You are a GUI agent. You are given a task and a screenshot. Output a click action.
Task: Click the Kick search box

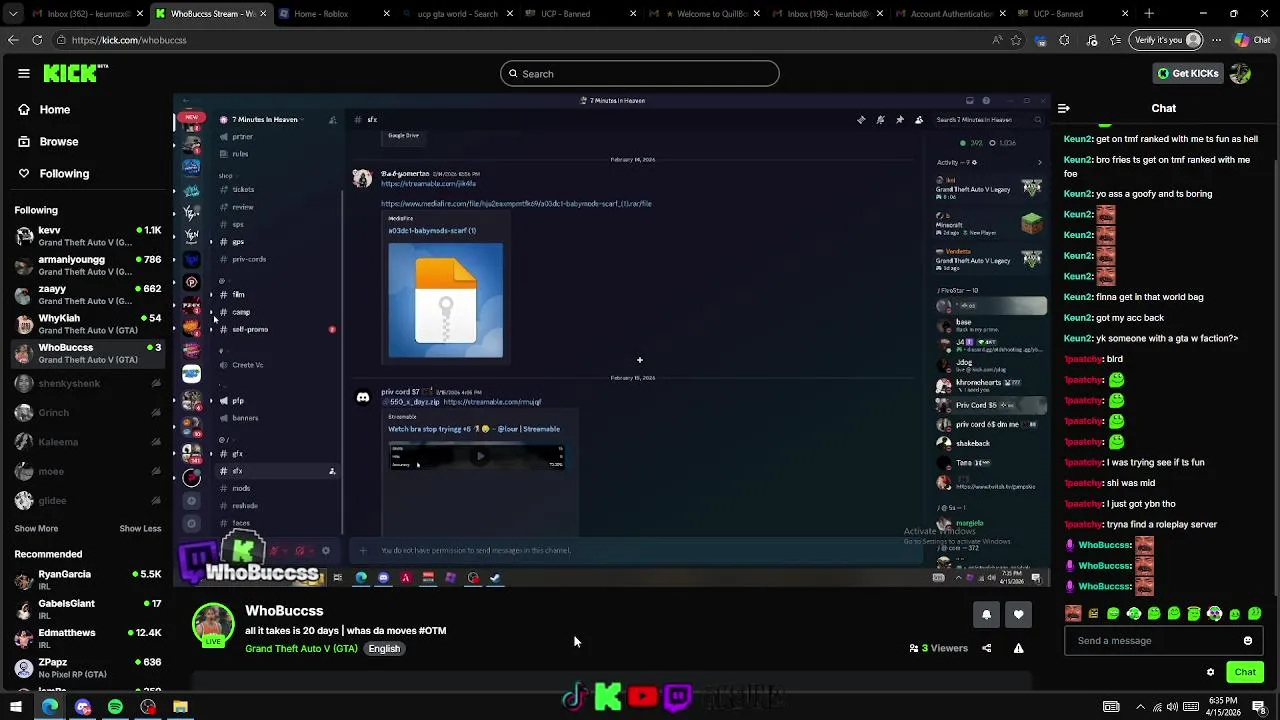click(640, 73)
